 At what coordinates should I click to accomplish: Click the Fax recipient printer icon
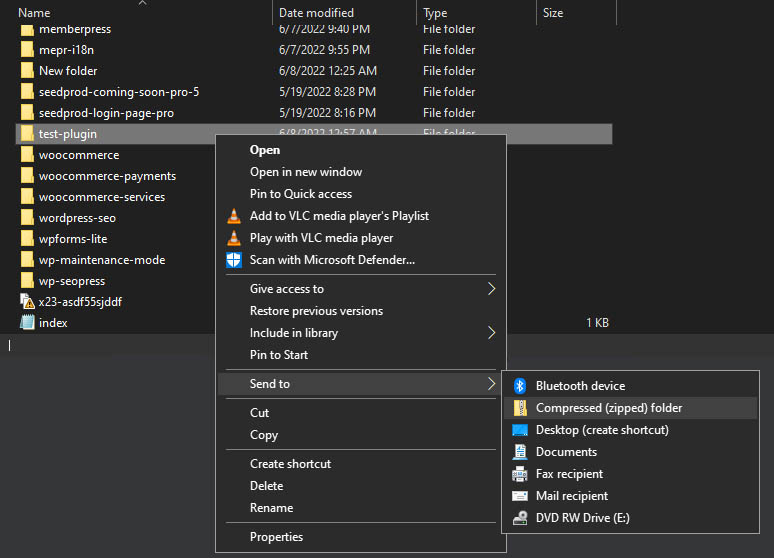(519, 474)
